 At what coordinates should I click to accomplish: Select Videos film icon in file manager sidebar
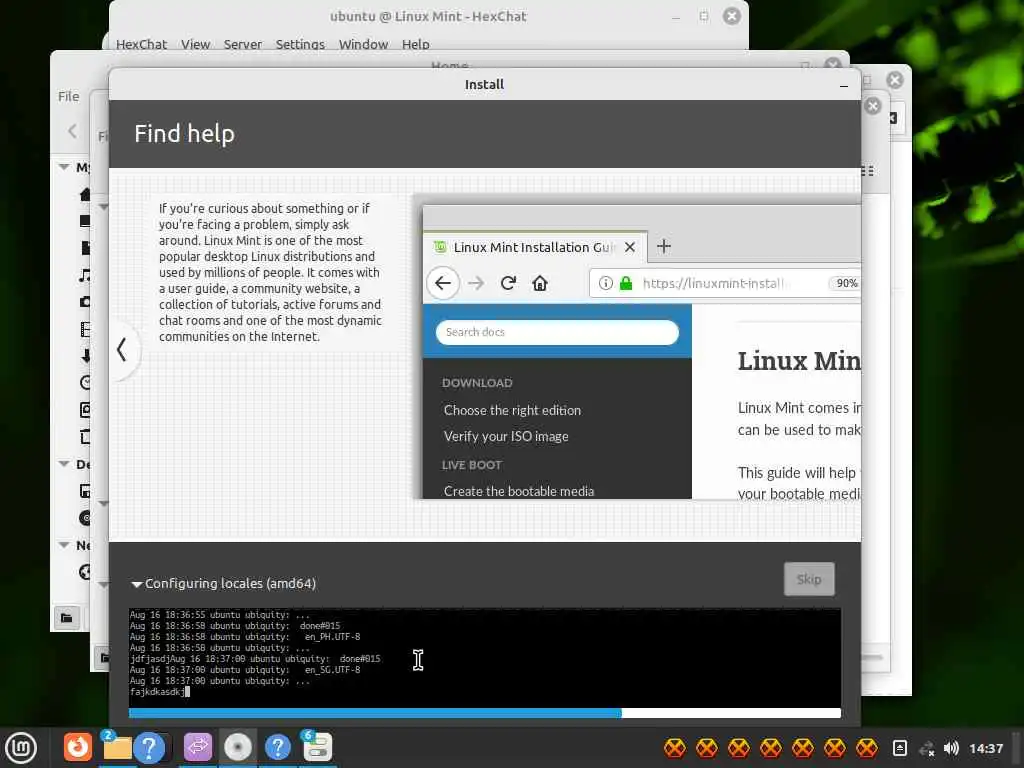(84, 328)
